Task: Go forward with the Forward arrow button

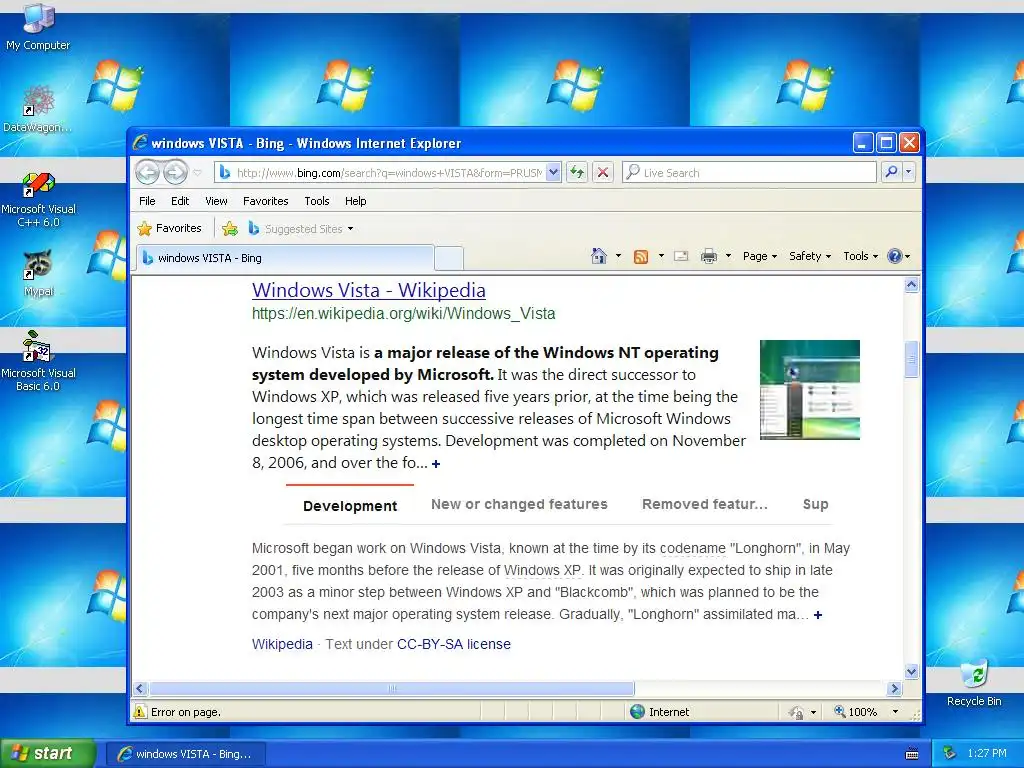Action: [175, 172]
